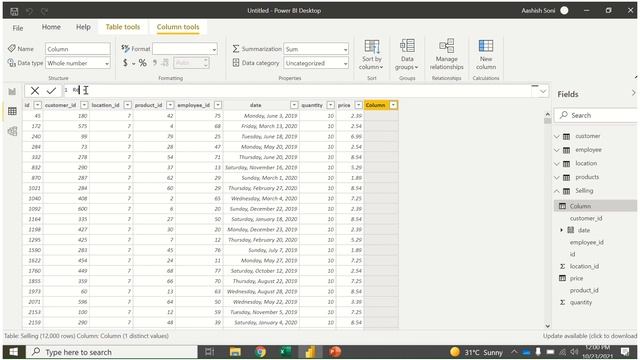Expand the customer table in Fields

pyautogui.click(x=557, y=136)
